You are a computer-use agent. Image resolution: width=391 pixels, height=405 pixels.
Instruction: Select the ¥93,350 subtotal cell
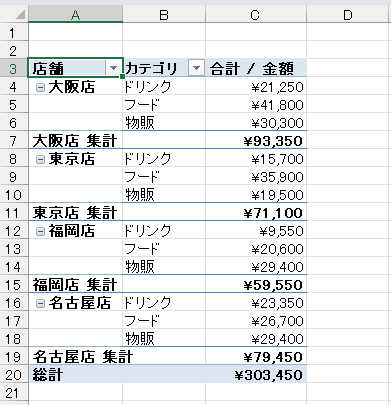[256, 141]
